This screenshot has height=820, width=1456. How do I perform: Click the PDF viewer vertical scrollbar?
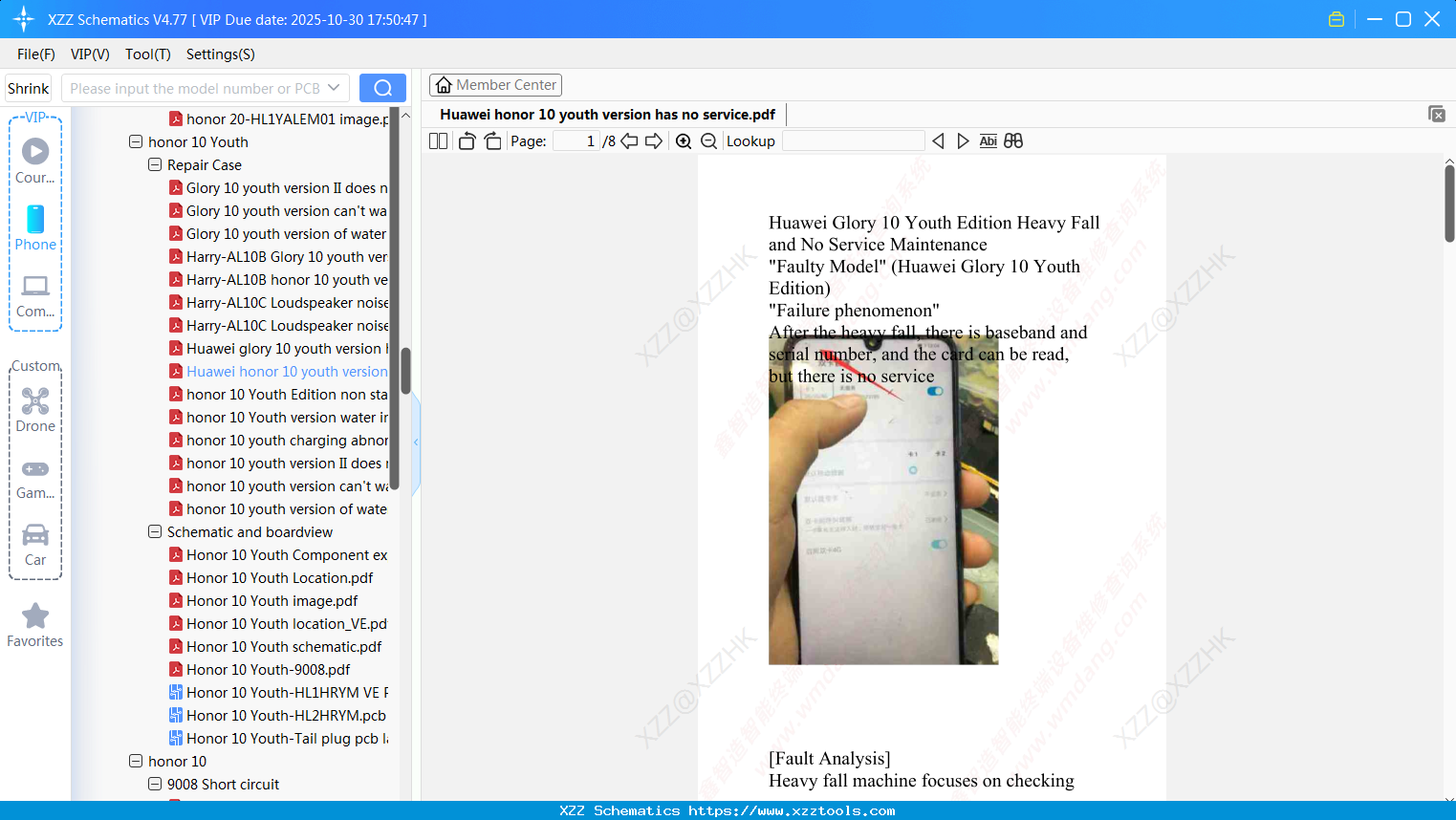coord(1449,204)
